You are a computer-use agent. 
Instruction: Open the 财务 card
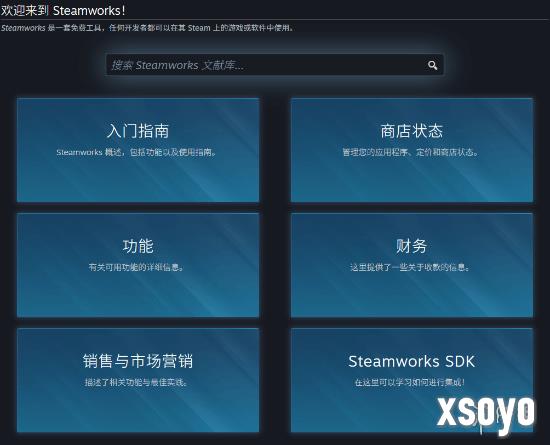tap(412, 265)
